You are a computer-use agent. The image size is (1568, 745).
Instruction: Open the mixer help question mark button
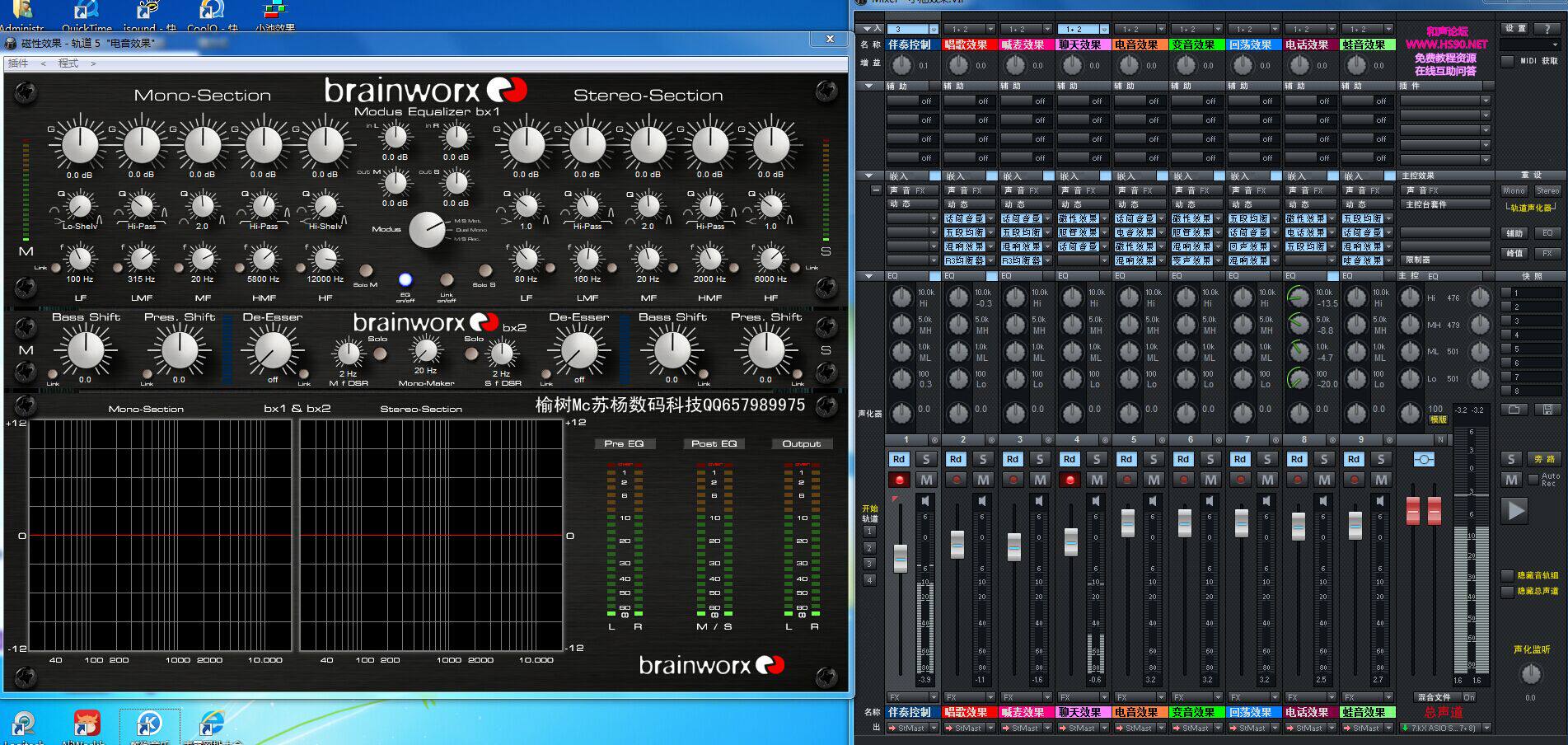click(x=1547, y=29)
